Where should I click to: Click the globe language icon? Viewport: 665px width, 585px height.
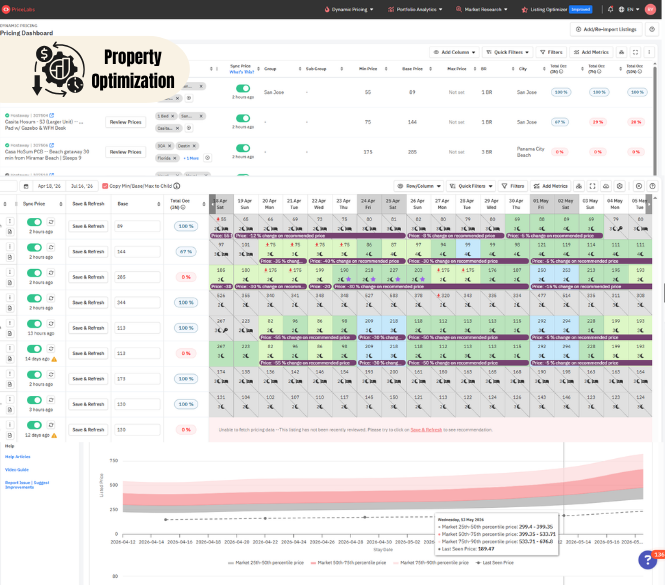[622, 9]
